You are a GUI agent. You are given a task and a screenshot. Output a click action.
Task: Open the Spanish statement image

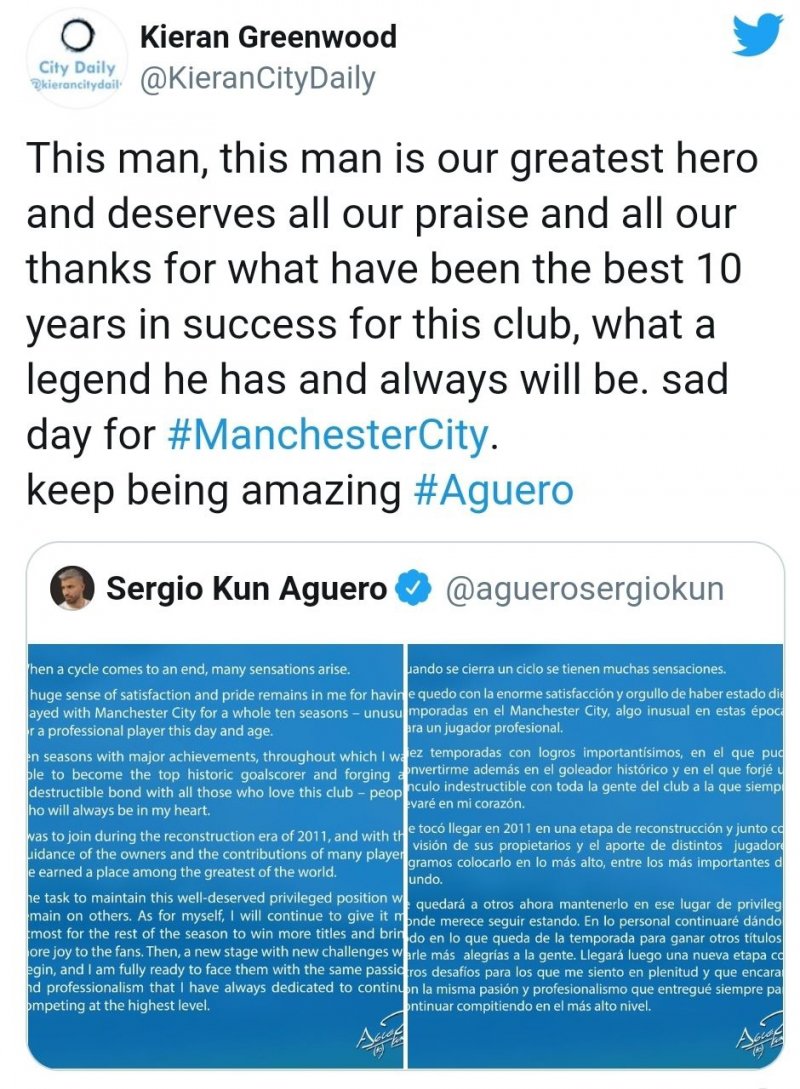click(x=595, y=850)
